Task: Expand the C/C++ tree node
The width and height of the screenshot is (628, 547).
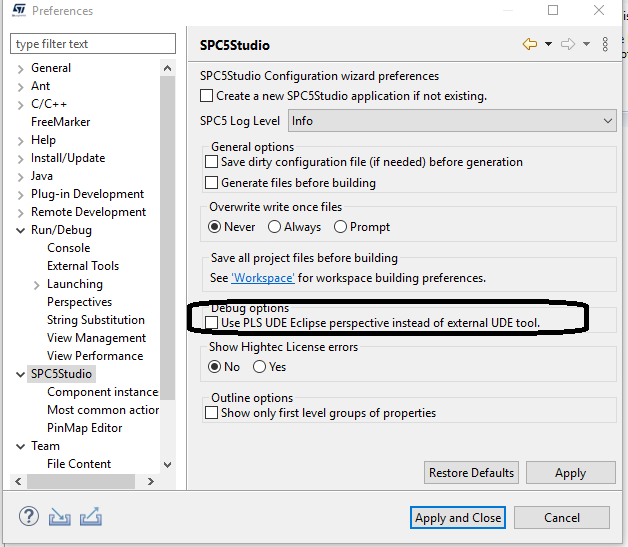Action: click(x=20, y=105)
